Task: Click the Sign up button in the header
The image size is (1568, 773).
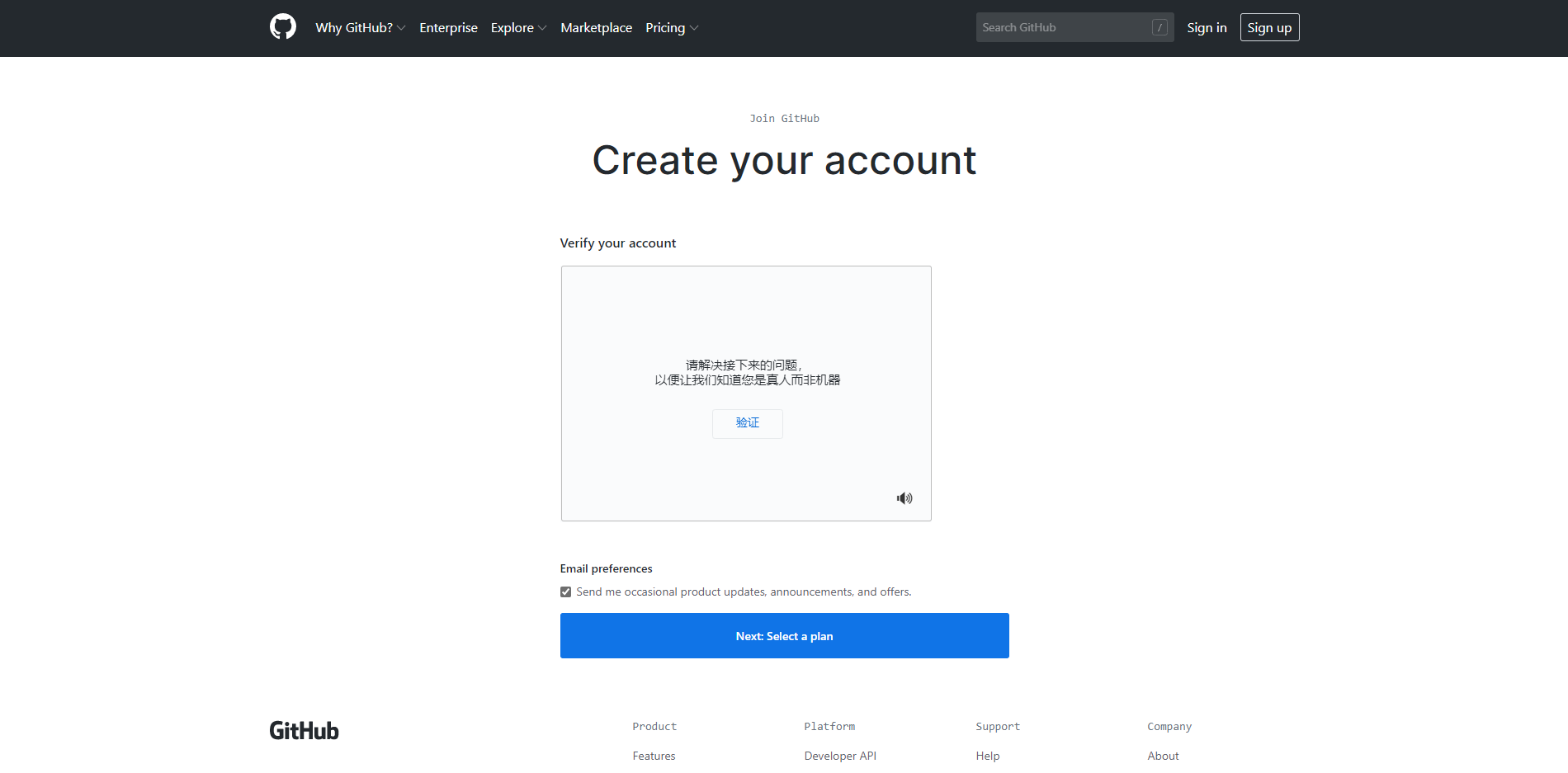Action: pos(1269,27)
